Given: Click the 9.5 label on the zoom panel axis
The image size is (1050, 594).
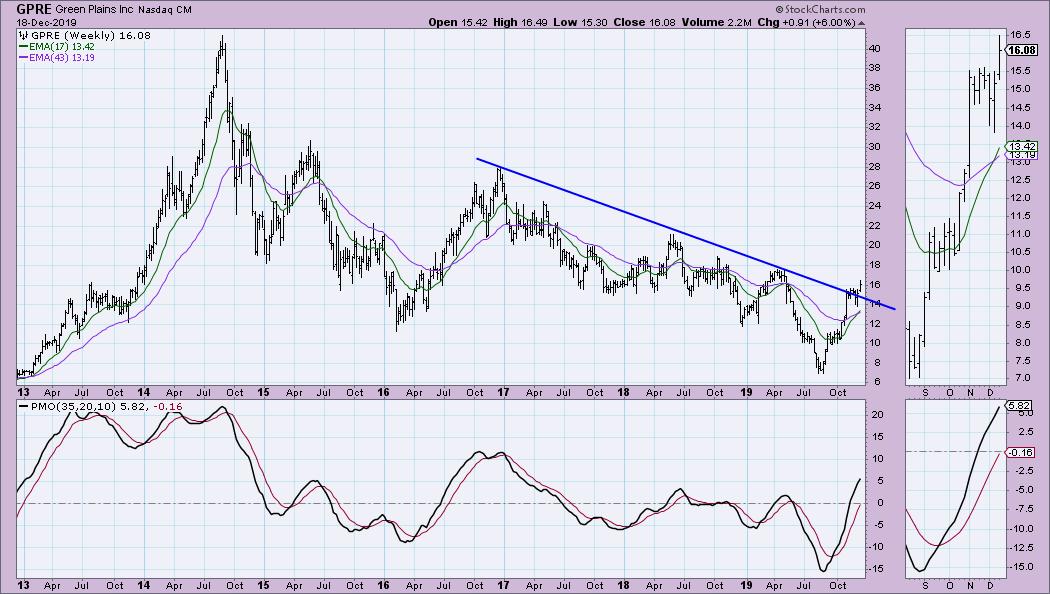Looking at the screenshot, I should click(x=1021, y=289).
